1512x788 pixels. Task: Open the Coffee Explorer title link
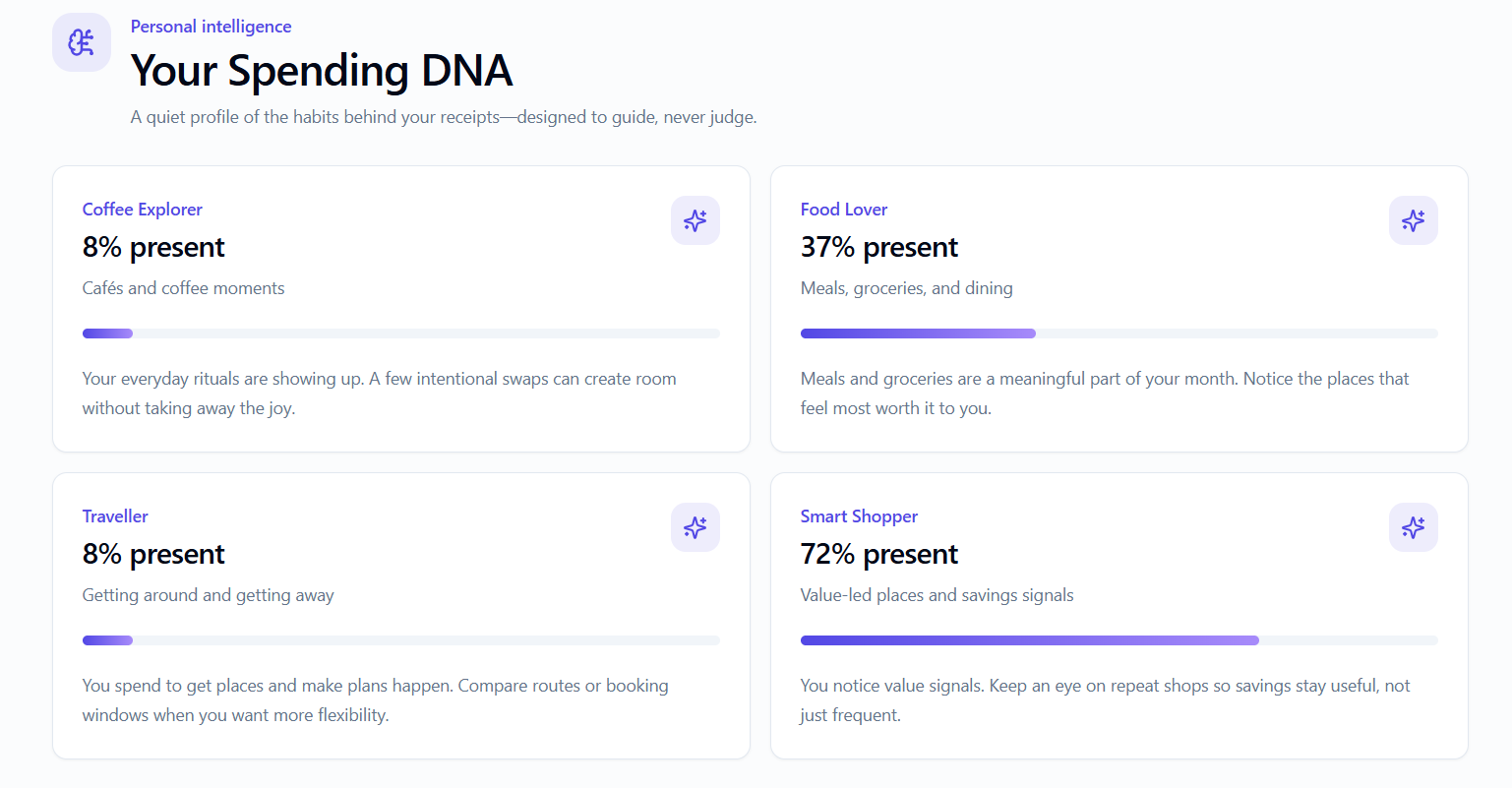pyautogui.click(x=143, y=210)
